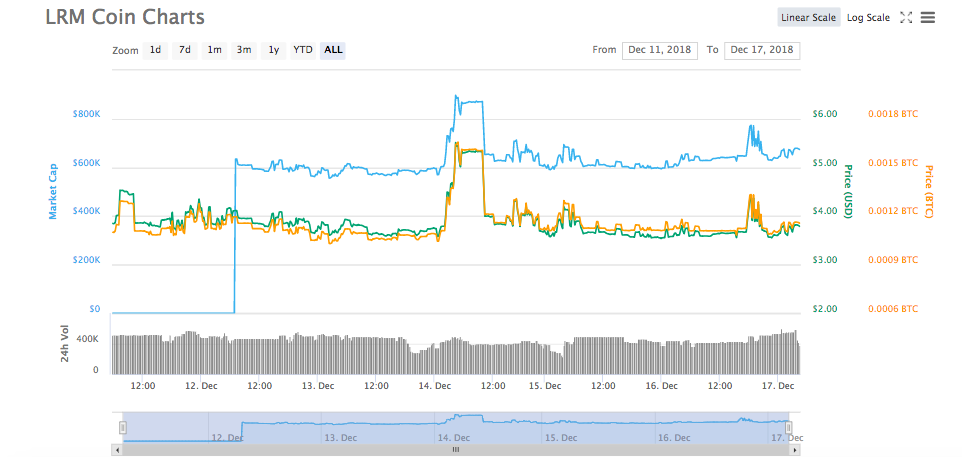The image size is (962, 457).
Task: Open the chart hamburger context menu
Action: pyautogui.click(x=928, y=18)
